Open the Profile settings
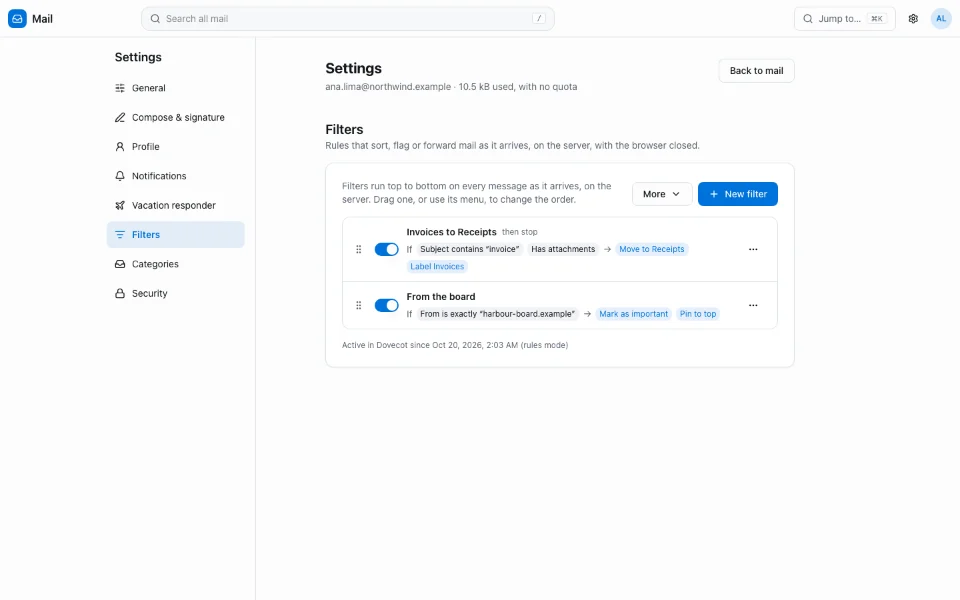 coord(176,147)
